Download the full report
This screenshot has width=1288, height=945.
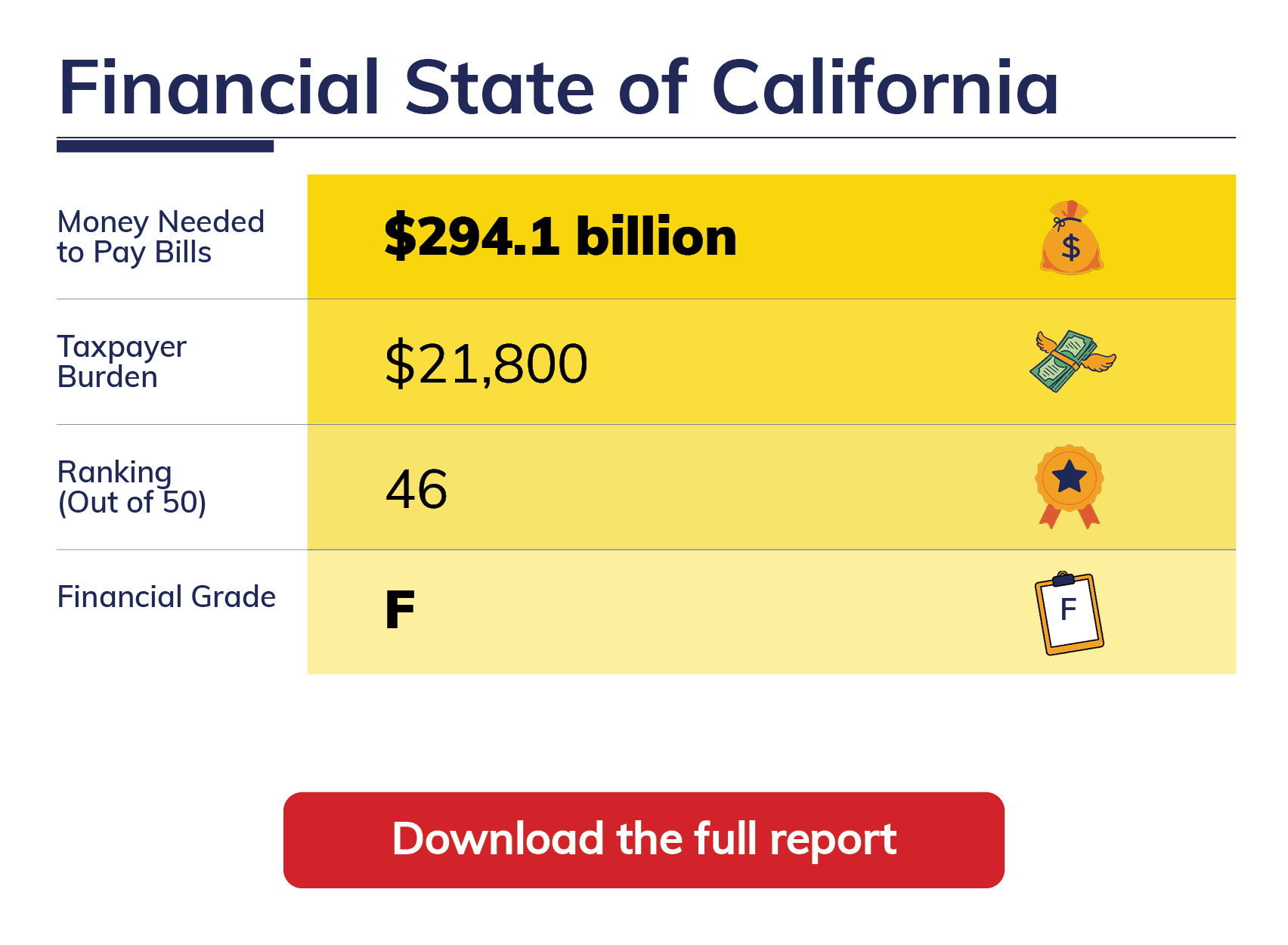tap(643, 839)
